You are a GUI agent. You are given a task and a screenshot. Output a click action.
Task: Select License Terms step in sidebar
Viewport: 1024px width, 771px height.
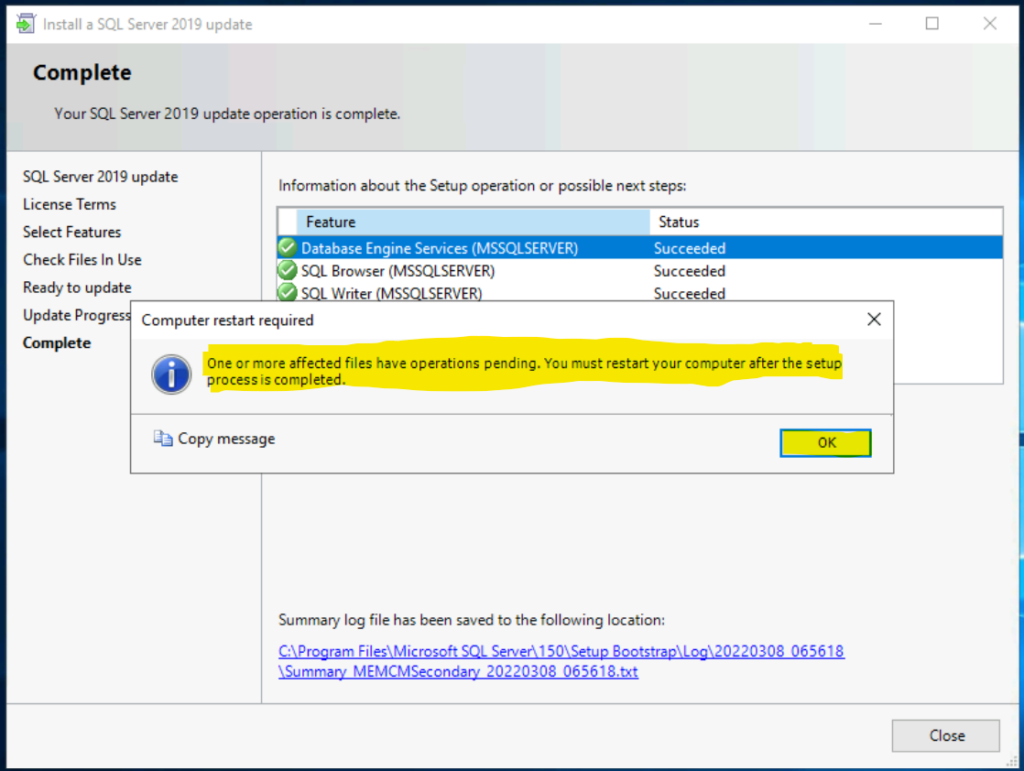tap(69, 204)
